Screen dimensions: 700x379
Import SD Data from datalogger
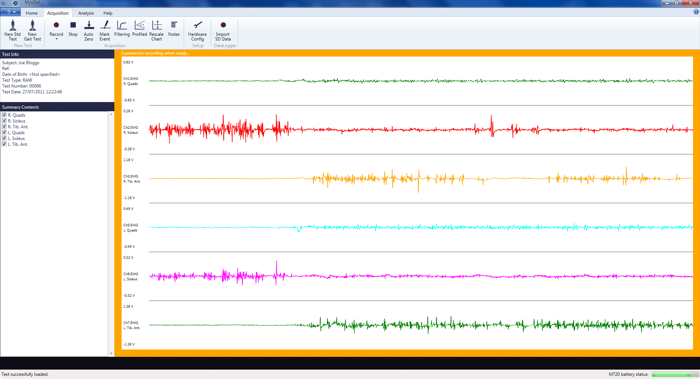point(223,30)
